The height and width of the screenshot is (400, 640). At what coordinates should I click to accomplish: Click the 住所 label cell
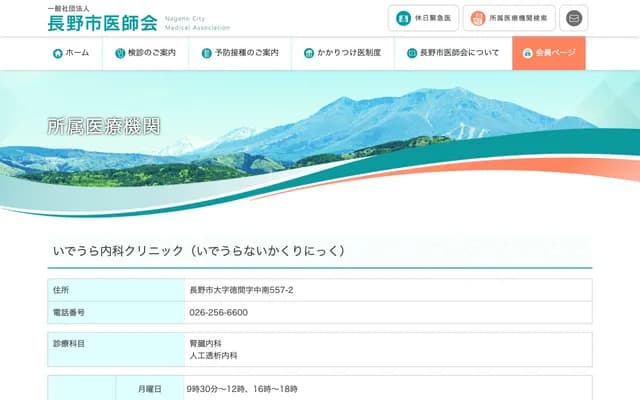point(116,290)
